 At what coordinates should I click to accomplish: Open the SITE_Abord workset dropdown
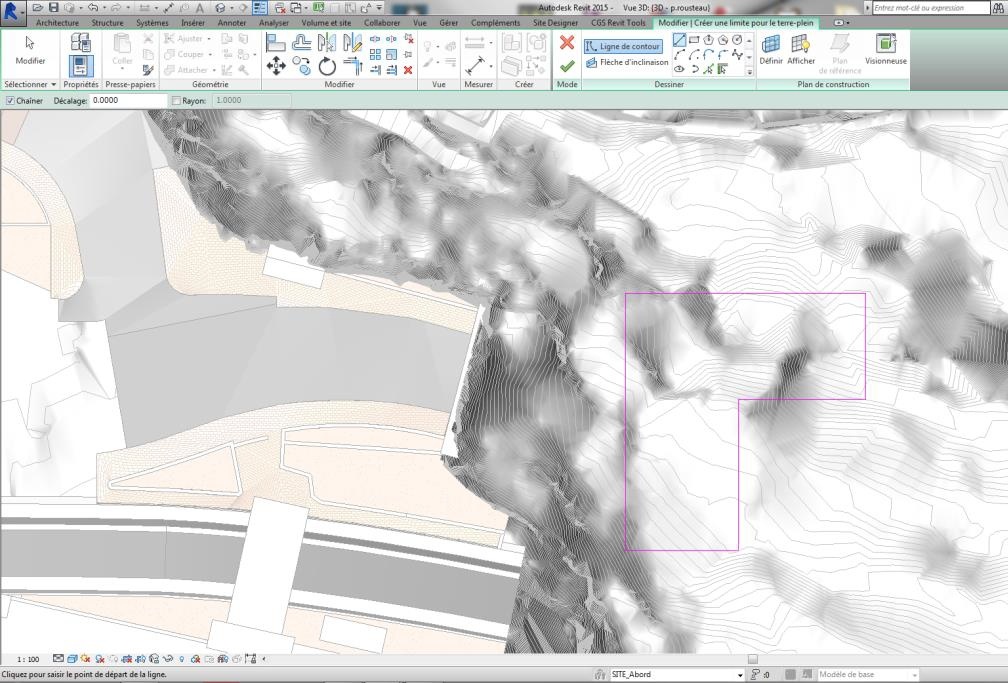pyautogui.click(x=739, y=674)
